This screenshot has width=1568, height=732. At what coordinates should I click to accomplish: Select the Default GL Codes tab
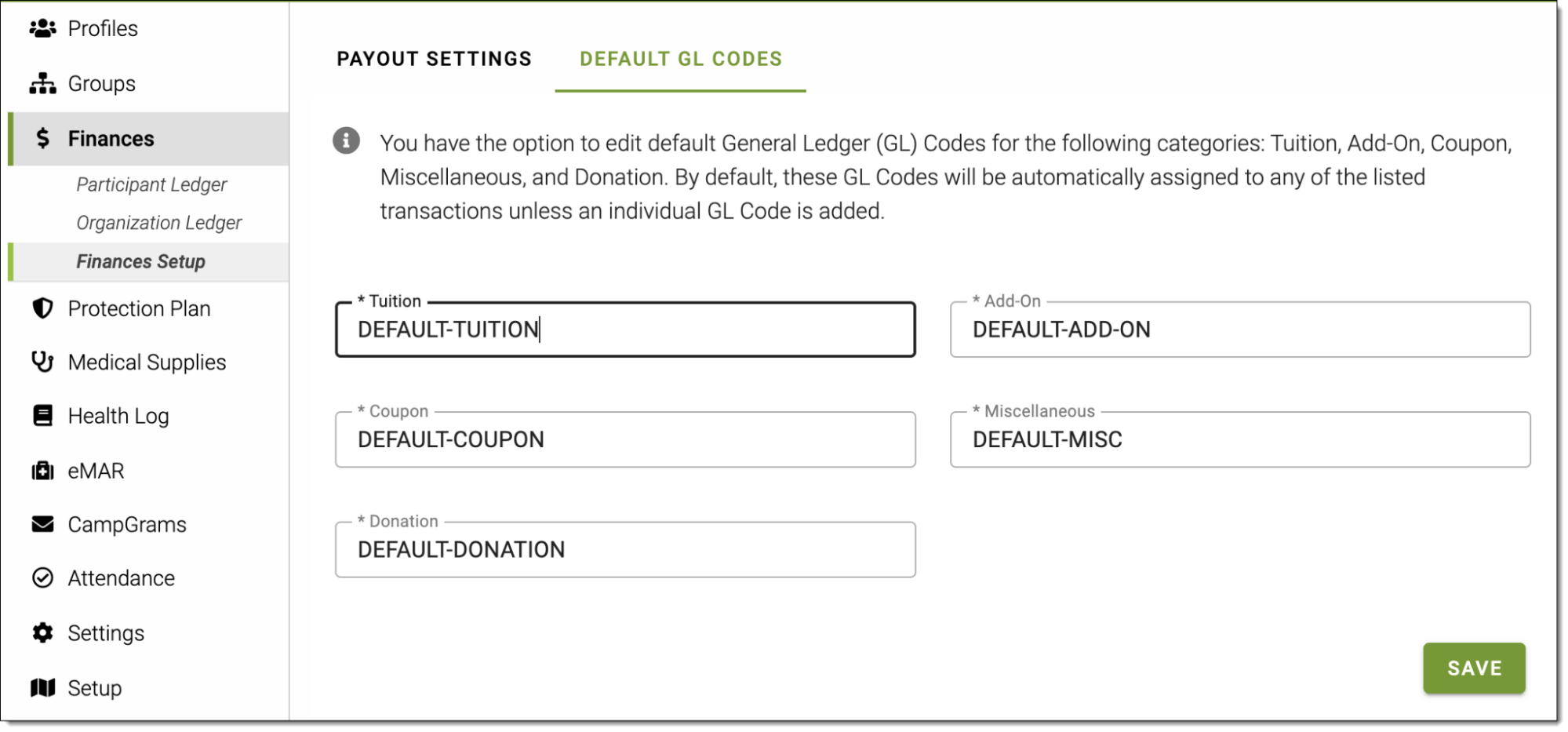[680, 59]
